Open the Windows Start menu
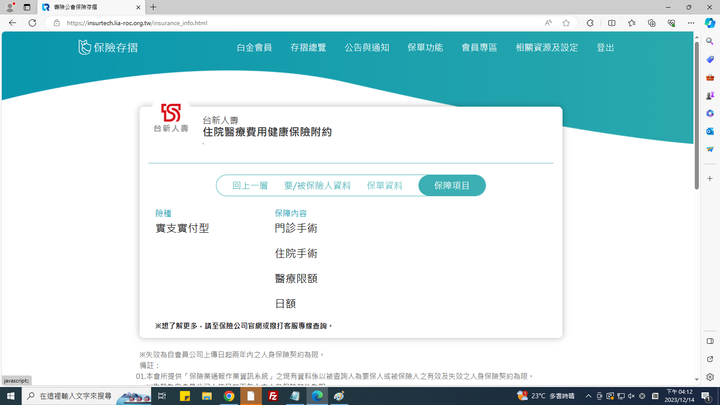The image size is (720, 405). coord(10,396)
